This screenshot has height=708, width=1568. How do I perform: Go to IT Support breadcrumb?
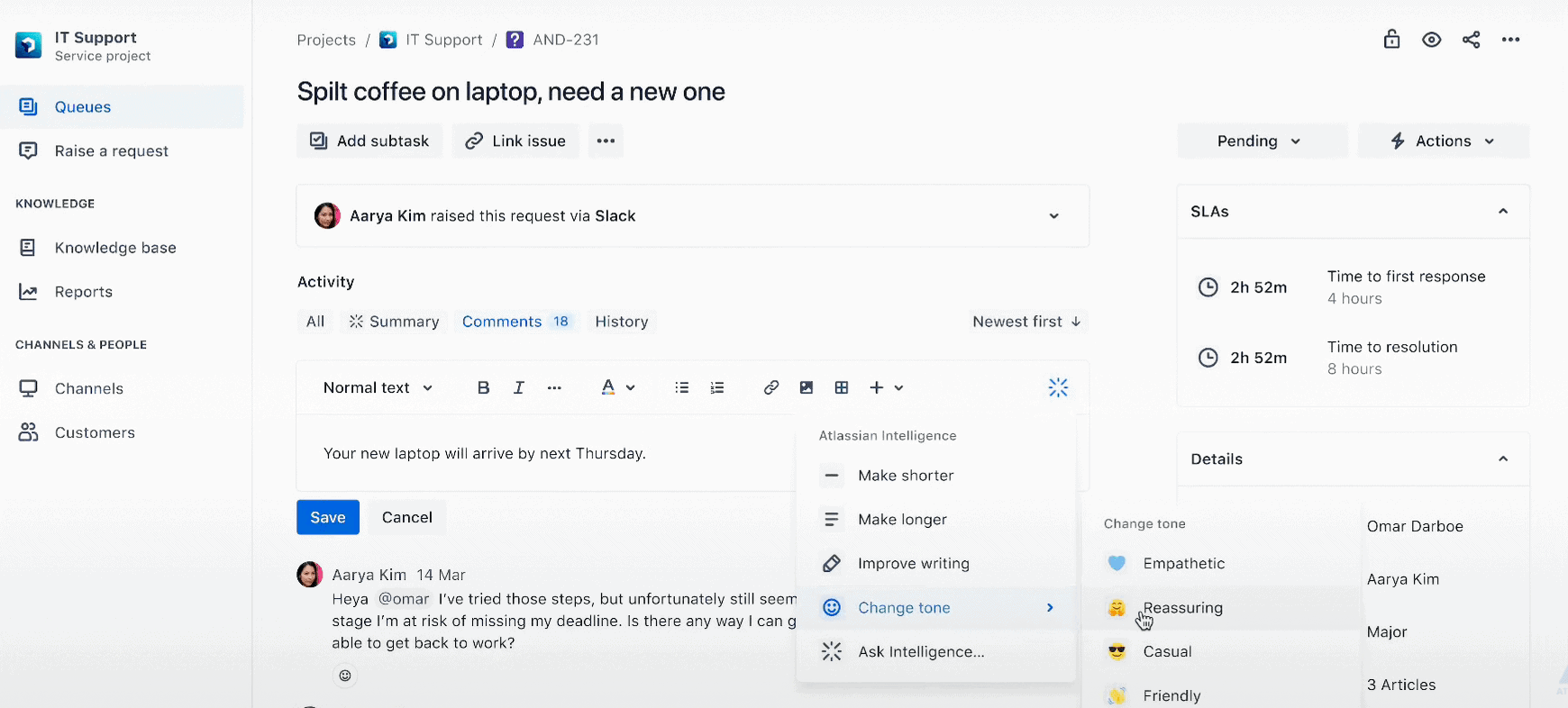point(444,40)
